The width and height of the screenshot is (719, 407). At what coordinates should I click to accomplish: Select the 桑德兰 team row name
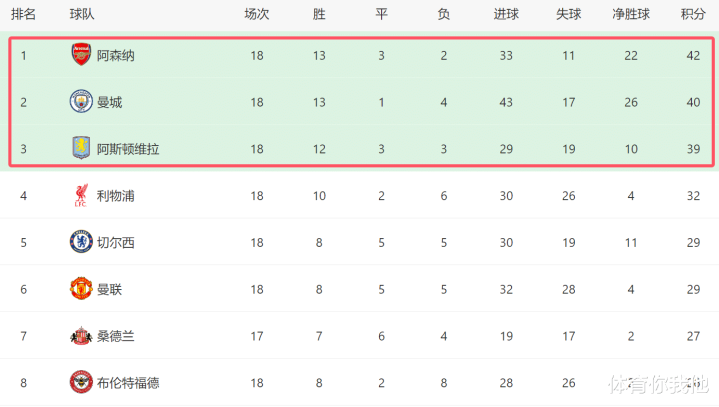pyautogui.click(x=116, y=336)
